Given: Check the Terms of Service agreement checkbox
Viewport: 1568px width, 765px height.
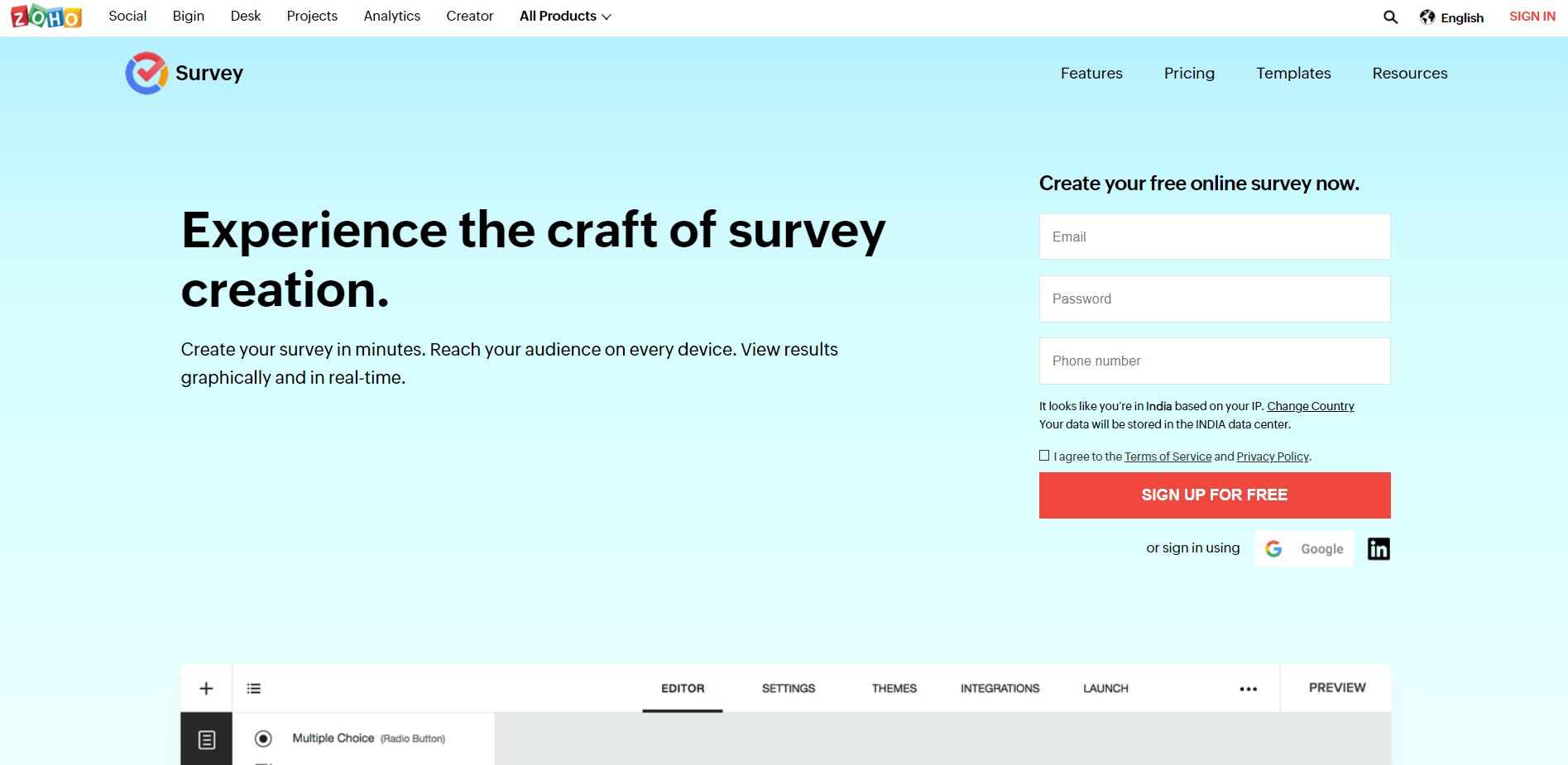Looking at the screenshot, I should point(1044,455).
